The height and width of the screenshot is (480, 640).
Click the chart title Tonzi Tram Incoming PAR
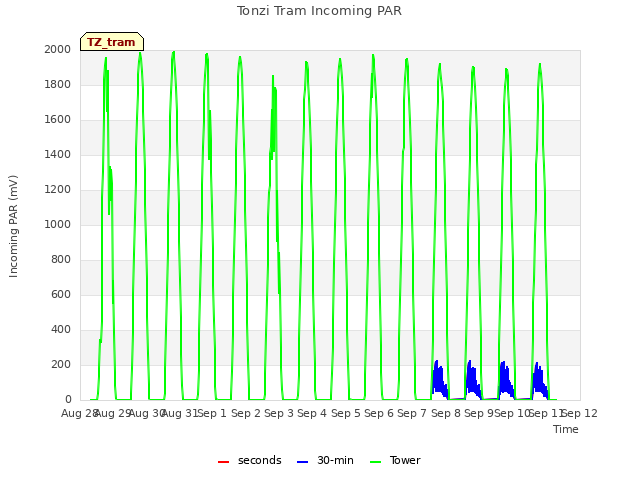click(x=319, y=11)
